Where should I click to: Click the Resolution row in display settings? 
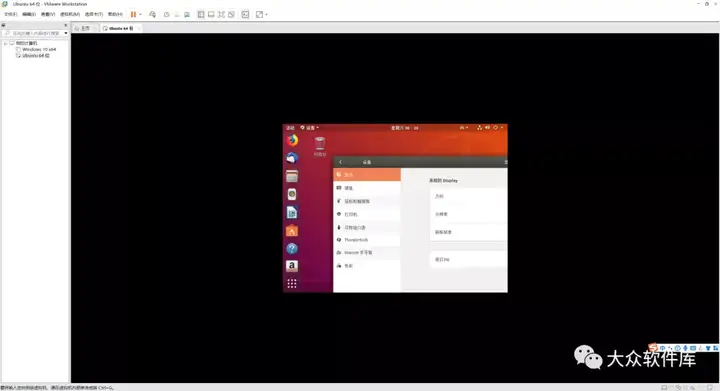pyautogui.click(x=468, y=214)
